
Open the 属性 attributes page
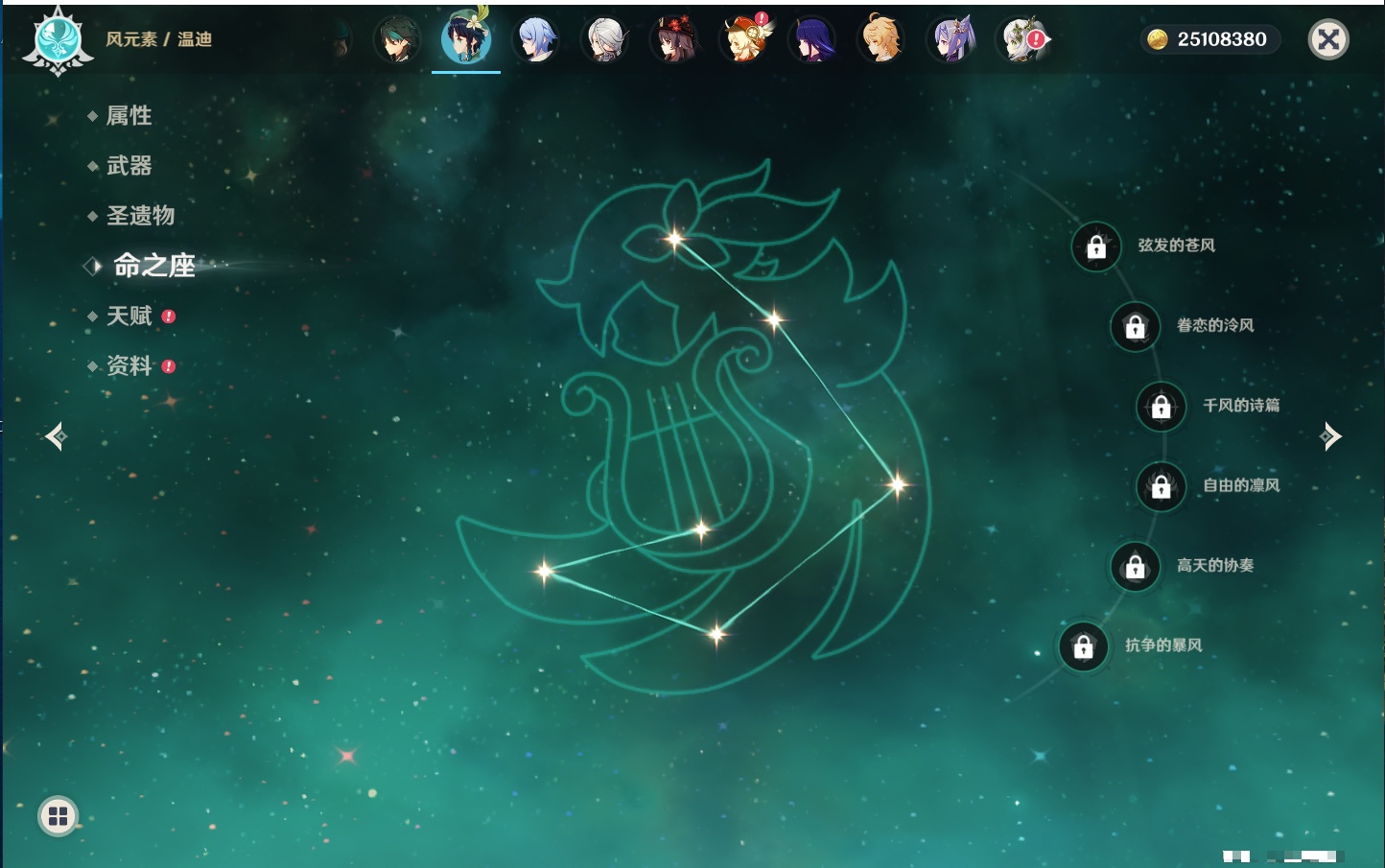(129, 116)
